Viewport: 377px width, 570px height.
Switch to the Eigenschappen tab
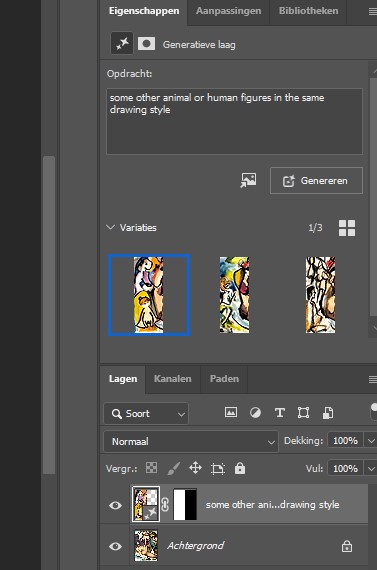coord(144,11)
